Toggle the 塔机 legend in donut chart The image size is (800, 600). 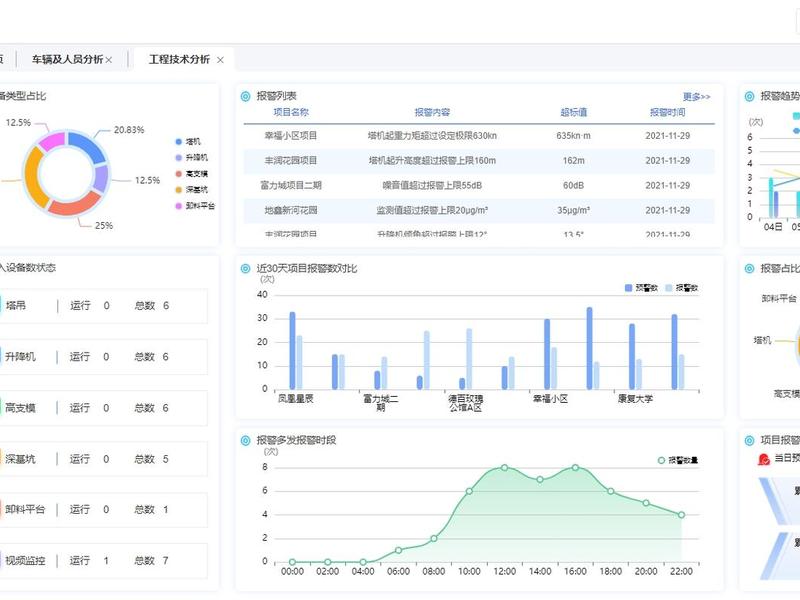pyautogui.click(x=188, y=142)
